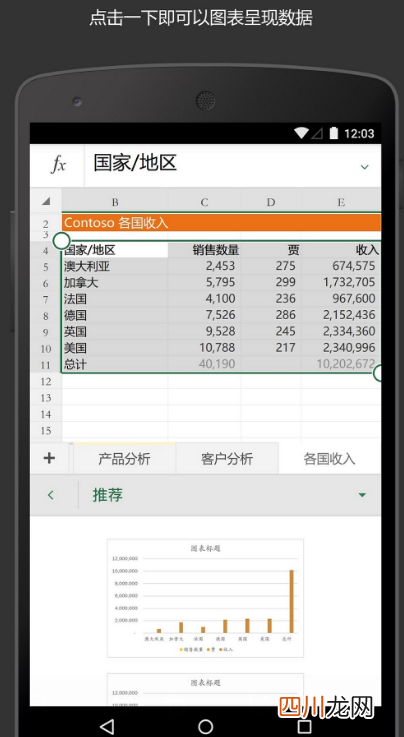The image size is (404, 737).
Task: Switch to 客户分析 sheet tab
Action: pyautogui.click(x=227, y=459)
